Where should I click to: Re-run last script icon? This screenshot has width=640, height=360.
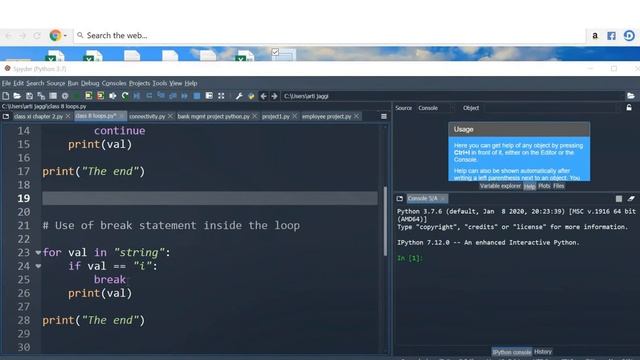click(x=125, y=96)
